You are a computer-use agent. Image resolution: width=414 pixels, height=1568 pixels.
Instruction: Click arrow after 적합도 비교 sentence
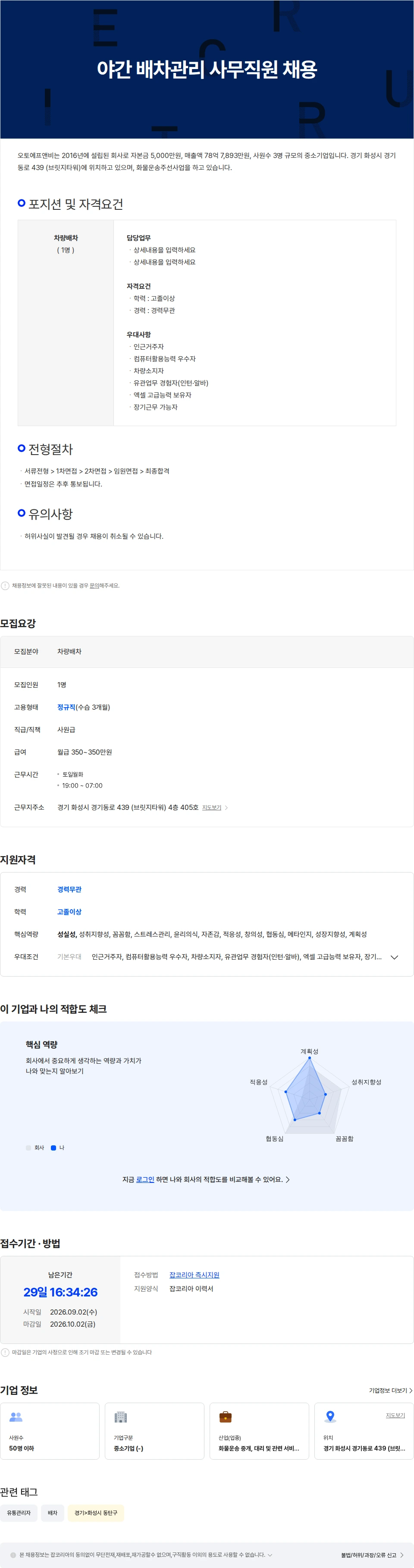click(288, 1179)
